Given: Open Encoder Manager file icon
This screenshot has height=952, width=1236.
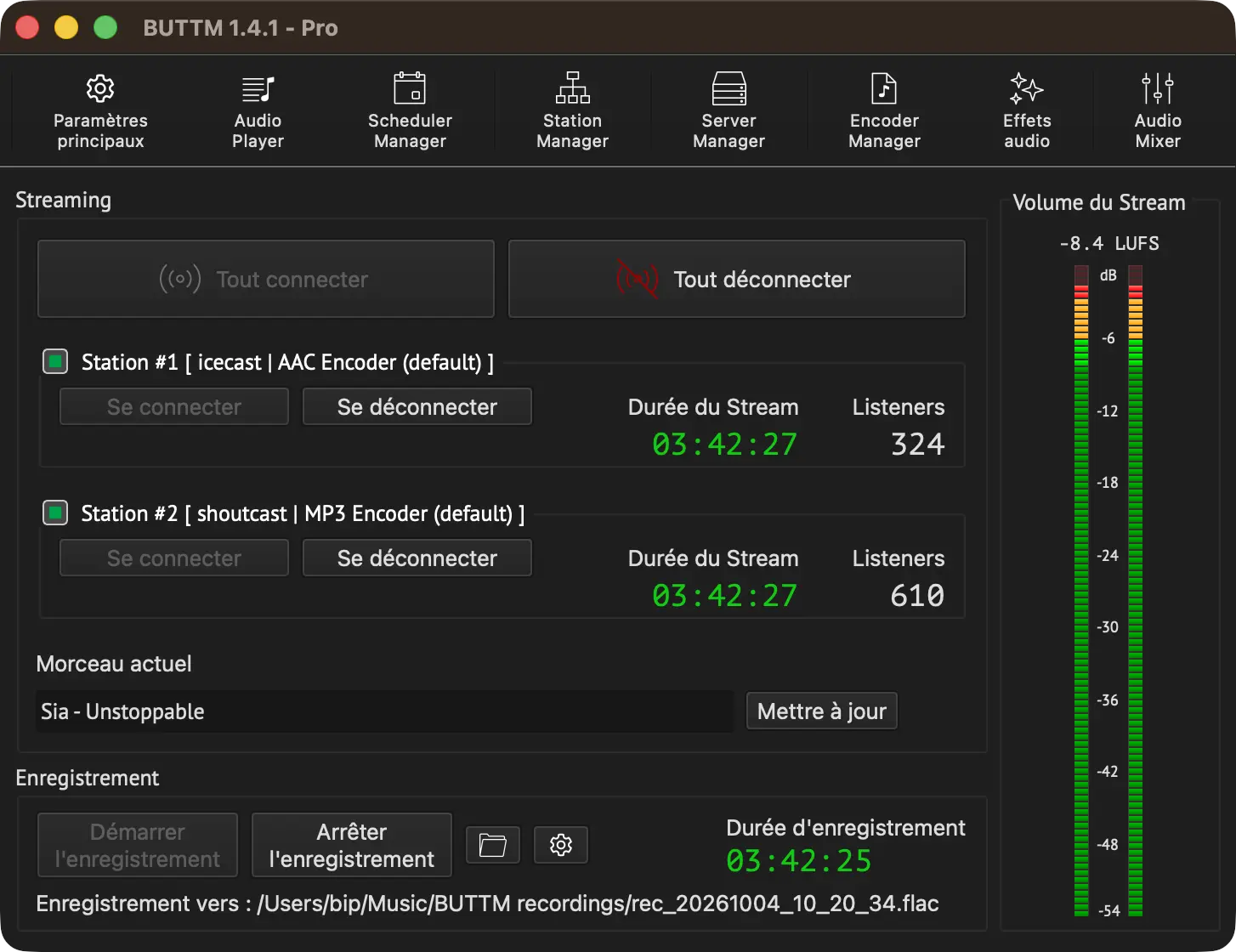Looking at the screenshot, I should point(884,88).
